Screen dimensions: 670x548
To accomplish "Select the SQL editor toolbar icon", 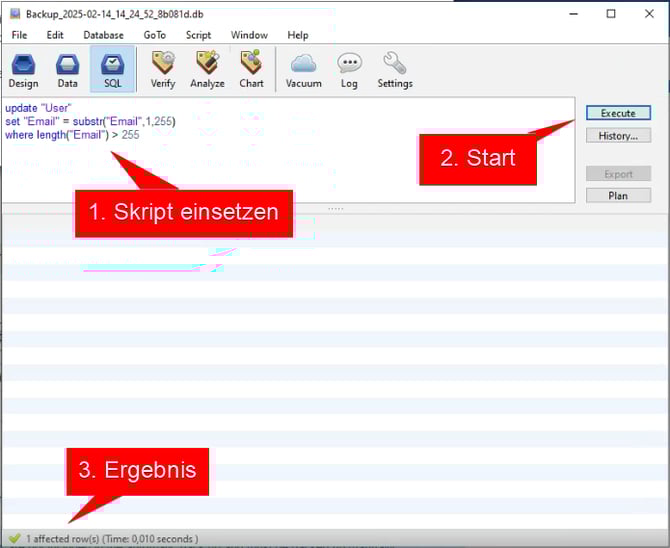I will pyautogui.click(x=112, y=70).
